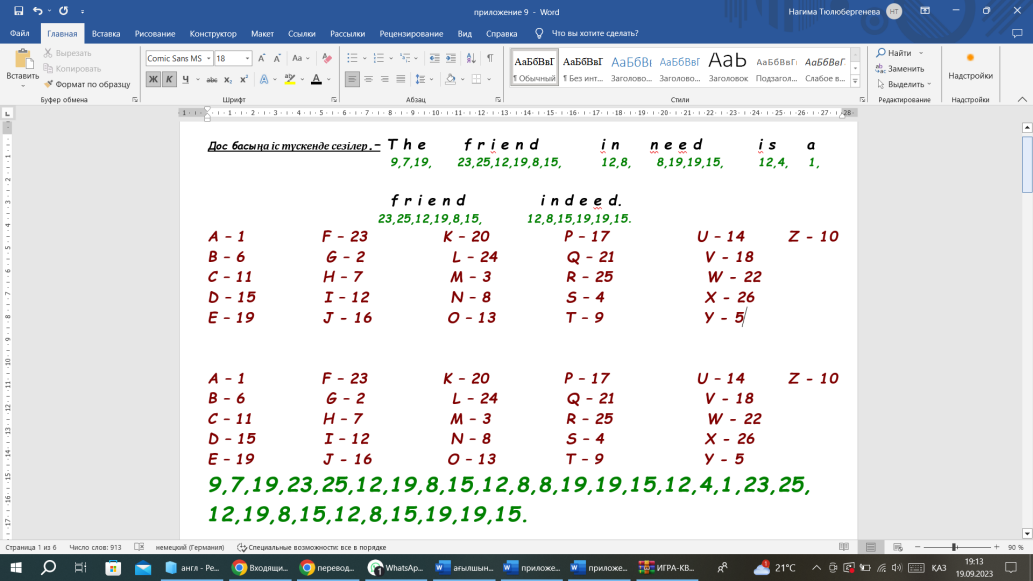The image size is (1033, 581).
Task: Open the Файл menu tab
Action: [20, 33]
